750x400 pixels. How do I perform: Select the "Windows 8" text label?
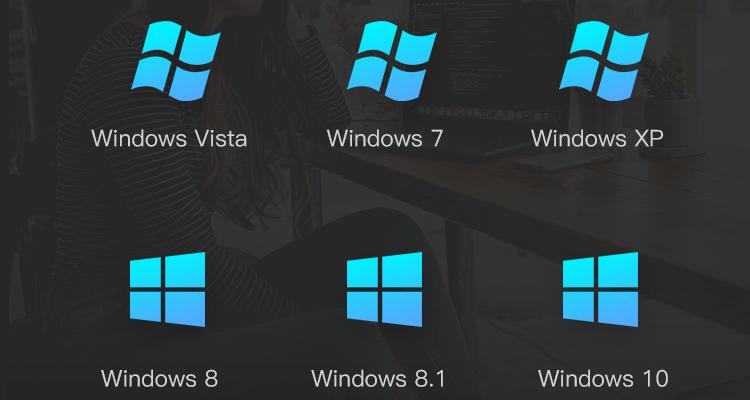click(x=159, y=378)
